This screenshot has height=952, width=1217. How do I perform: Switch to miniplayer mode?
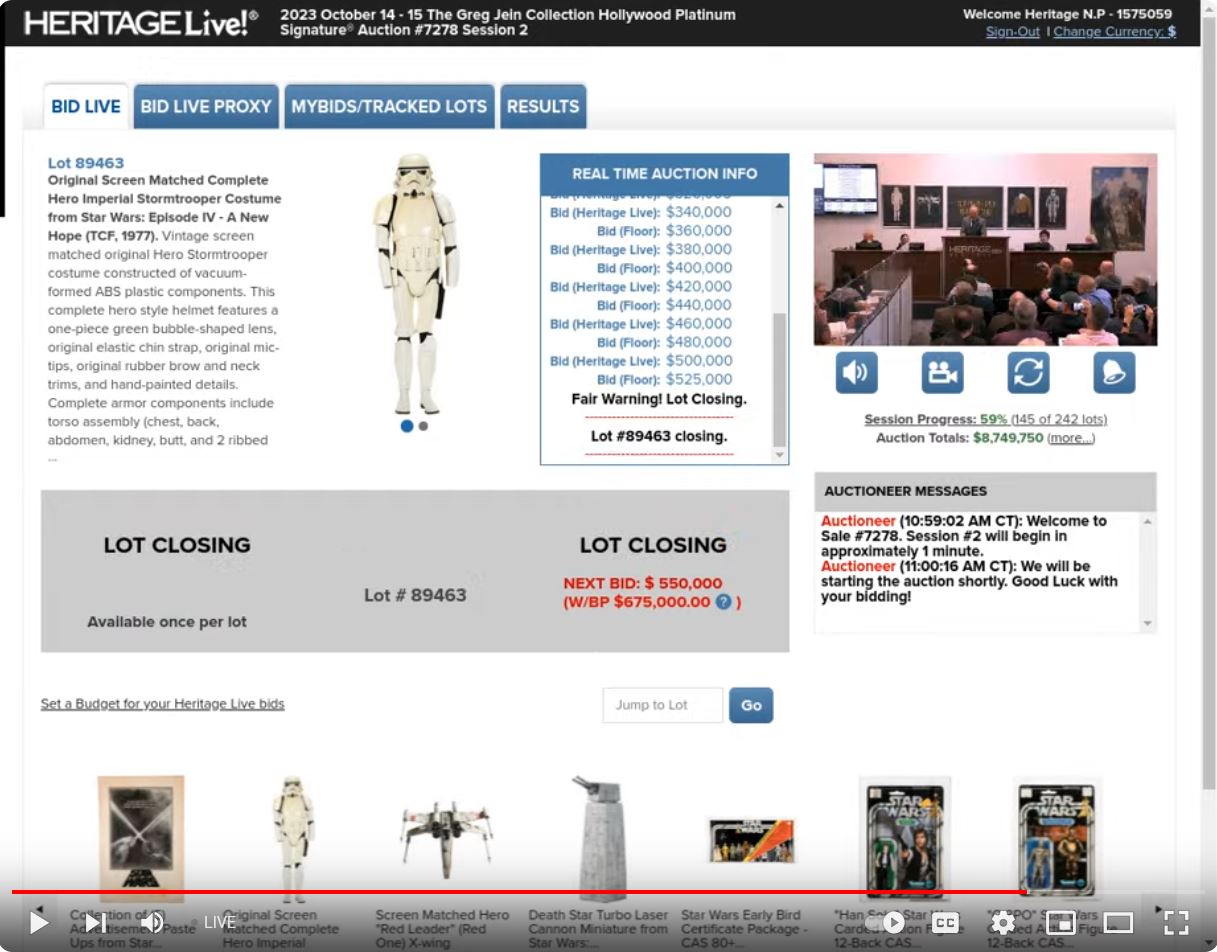tap(1061, 922)
